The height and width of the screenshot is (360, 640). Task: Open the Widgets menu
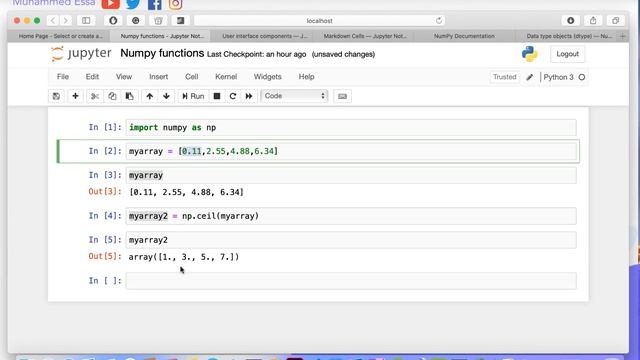coord(267,77)
